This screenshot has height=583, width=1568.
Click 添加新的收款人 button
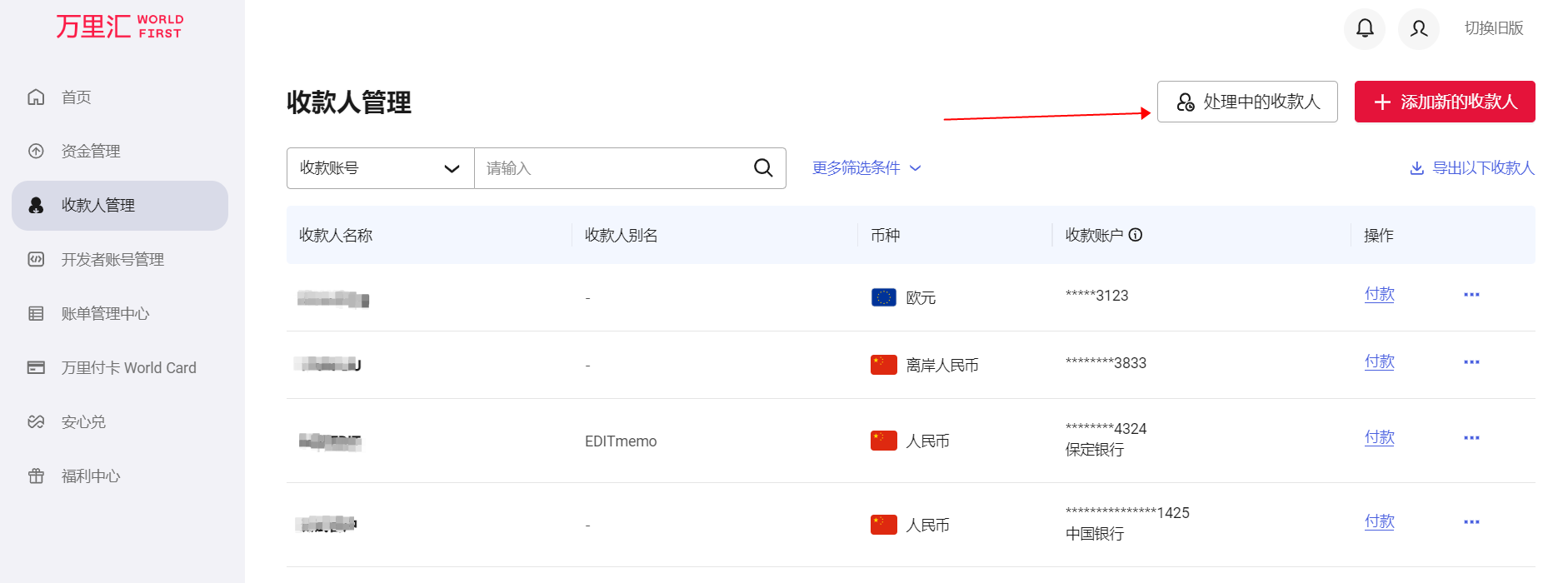coord(1444,102)
